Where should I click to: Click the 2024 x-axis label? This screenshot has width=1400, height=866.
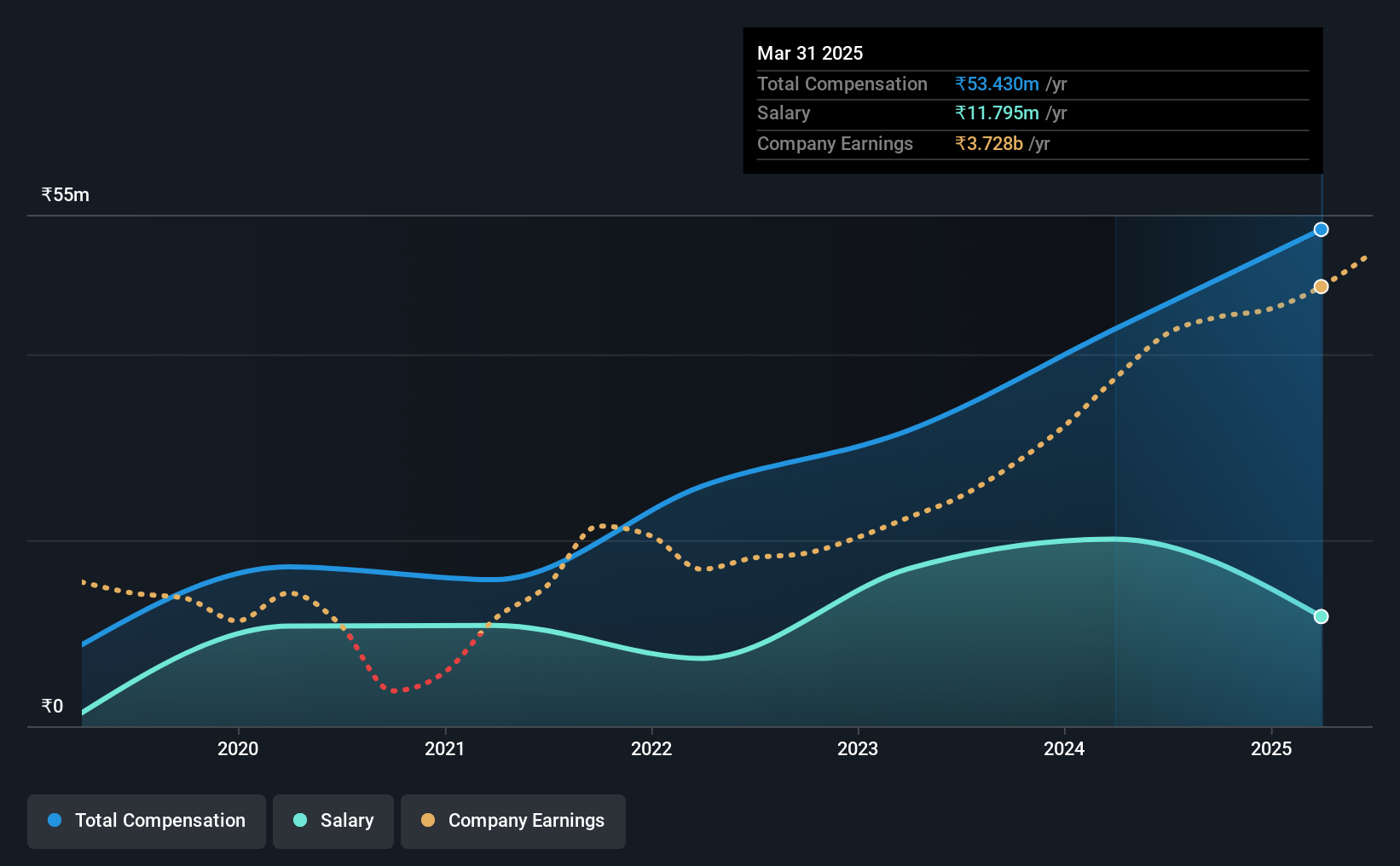coord(1064,748)
